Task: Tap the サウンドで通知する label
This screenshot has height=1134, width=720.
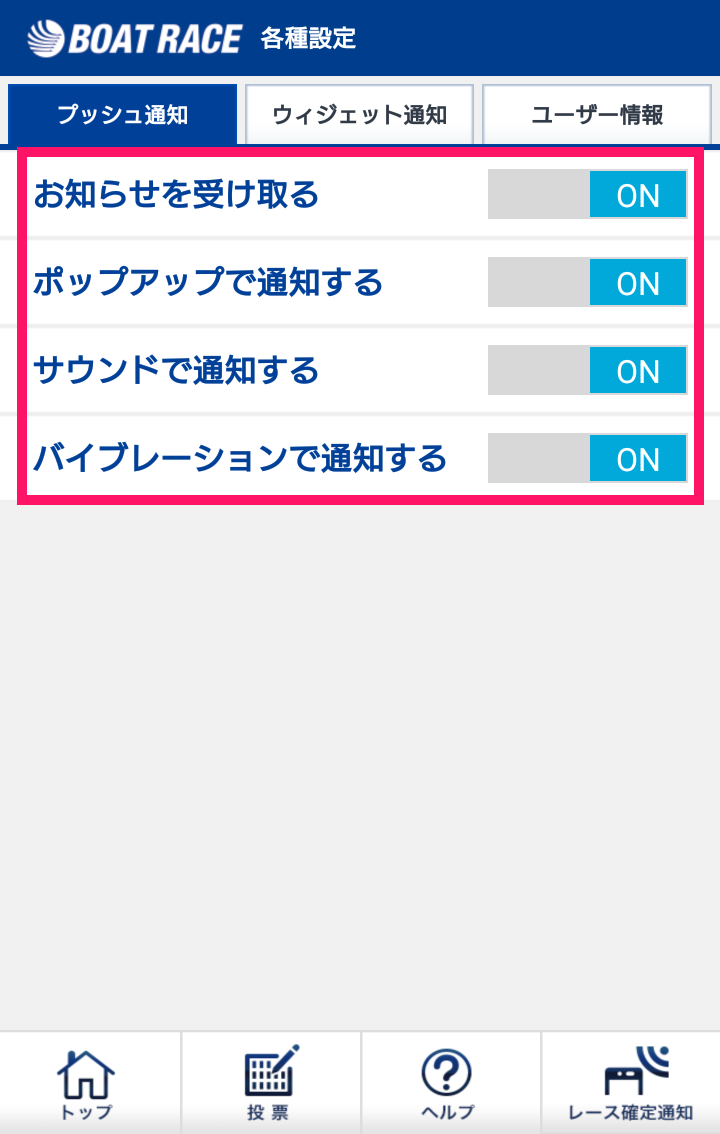Action: [x=176, y=370]
